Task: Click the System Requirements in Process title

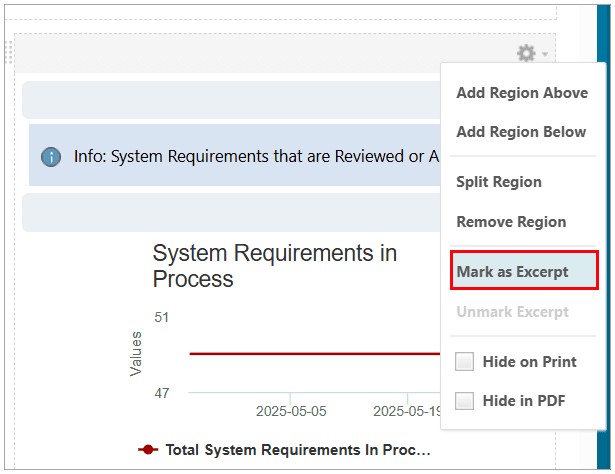Action: (274, 266)
